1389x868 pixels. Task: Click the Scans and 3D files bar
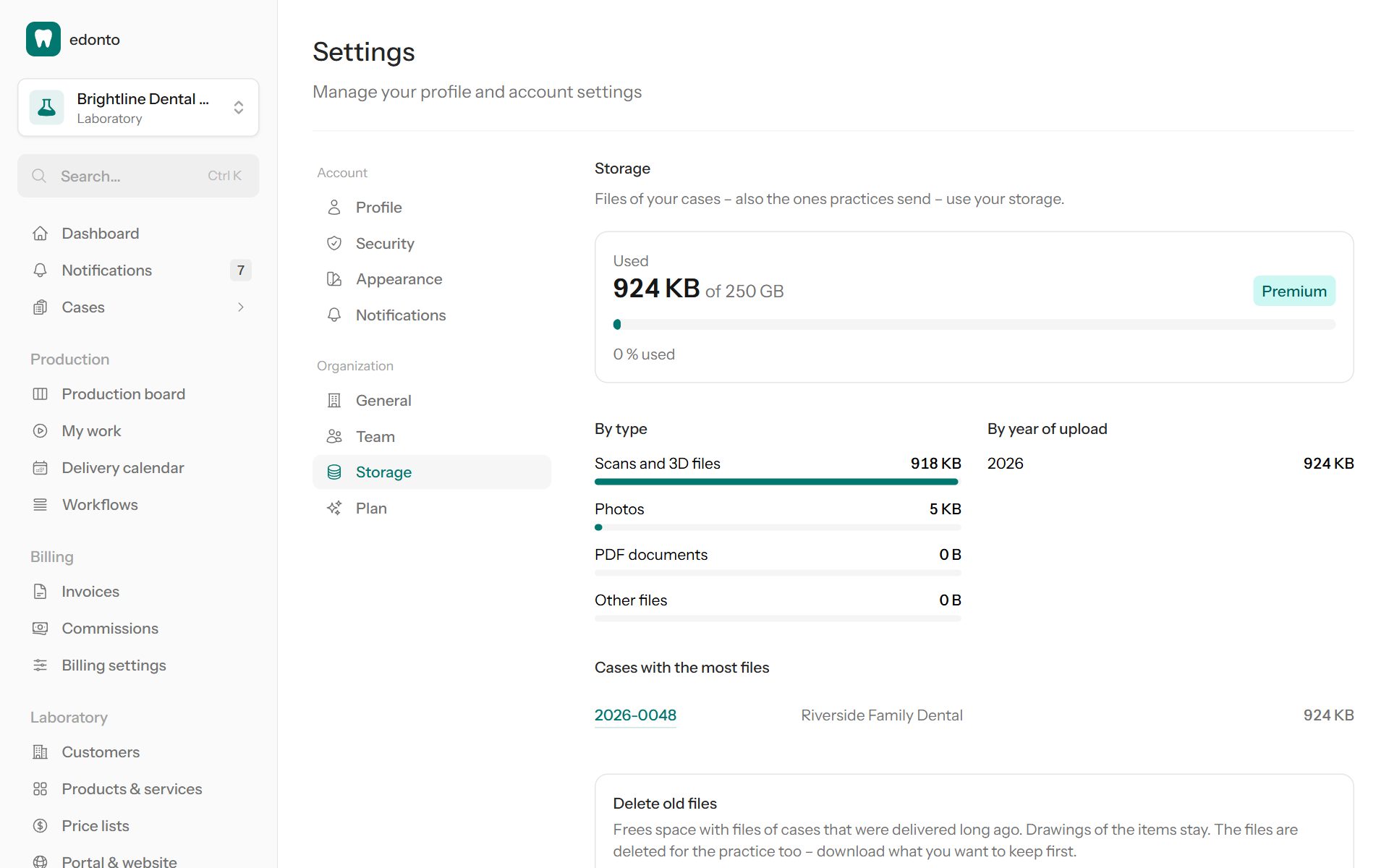[x=778, y=482]
